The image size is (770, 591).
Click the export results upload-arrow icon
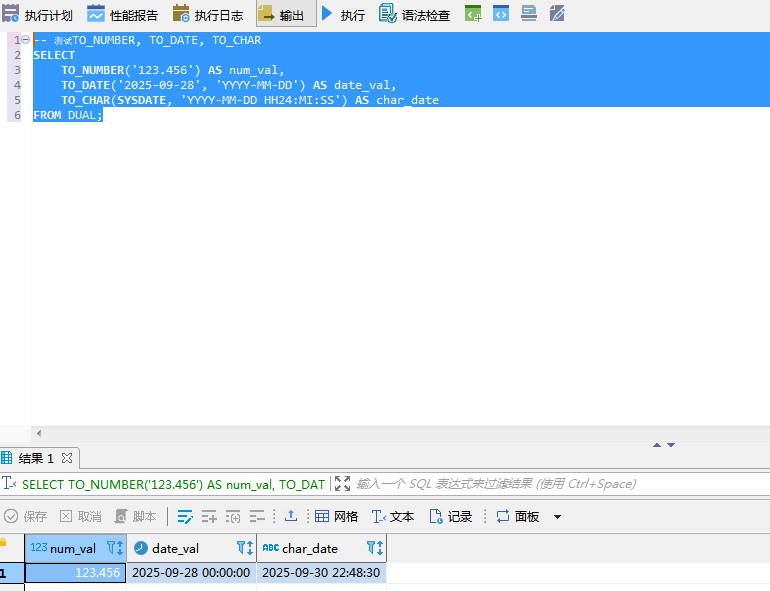click(x=291, y=516)
